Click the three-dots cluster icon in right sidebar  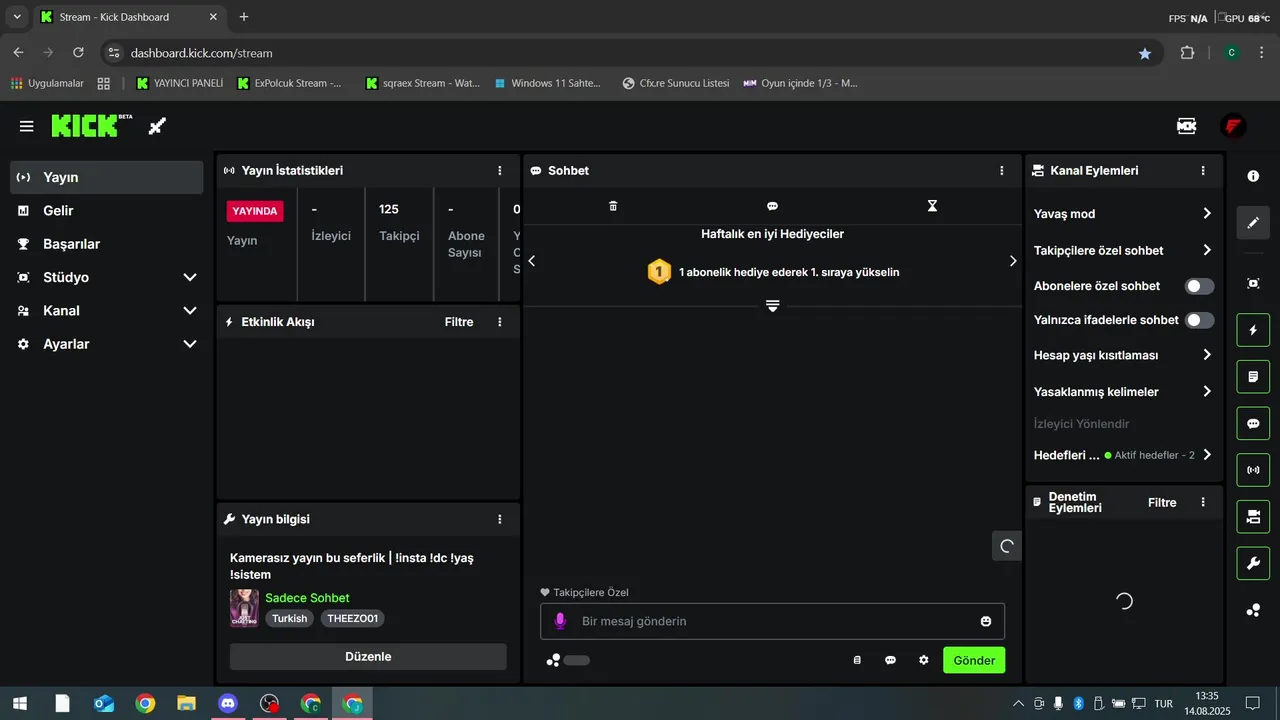click(1253, 610)
